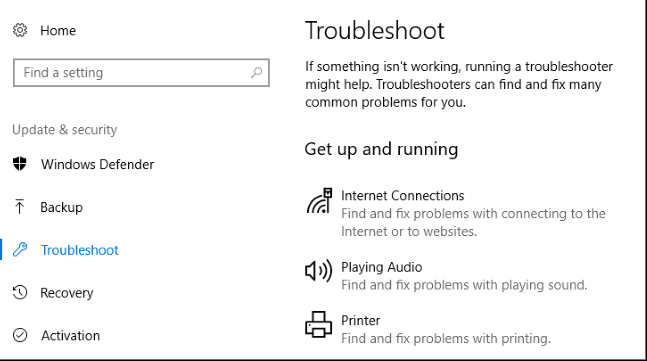Click the magnifier search icon
This screenshot has height=361, width=647.
click(256, 73)
